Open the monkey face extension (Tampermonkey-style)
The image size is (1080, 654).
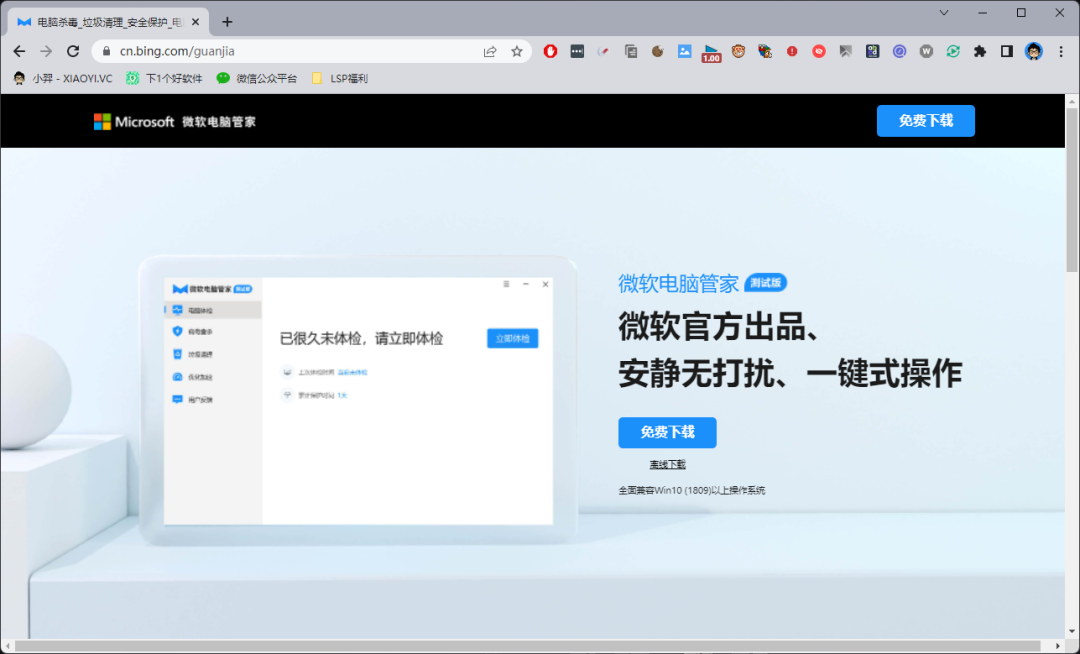tap(738, 51)
